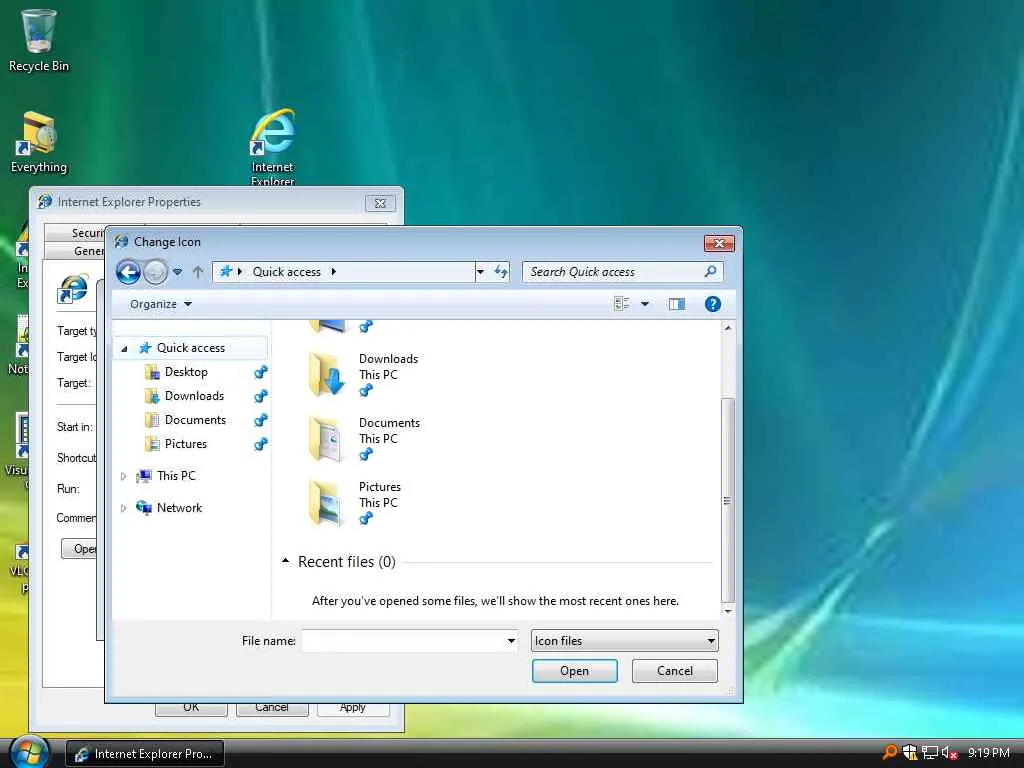The width and height of the screenshot is (1024, 768).
Task: Select This PC in the navigation pane
Action: tap(176, 476)
